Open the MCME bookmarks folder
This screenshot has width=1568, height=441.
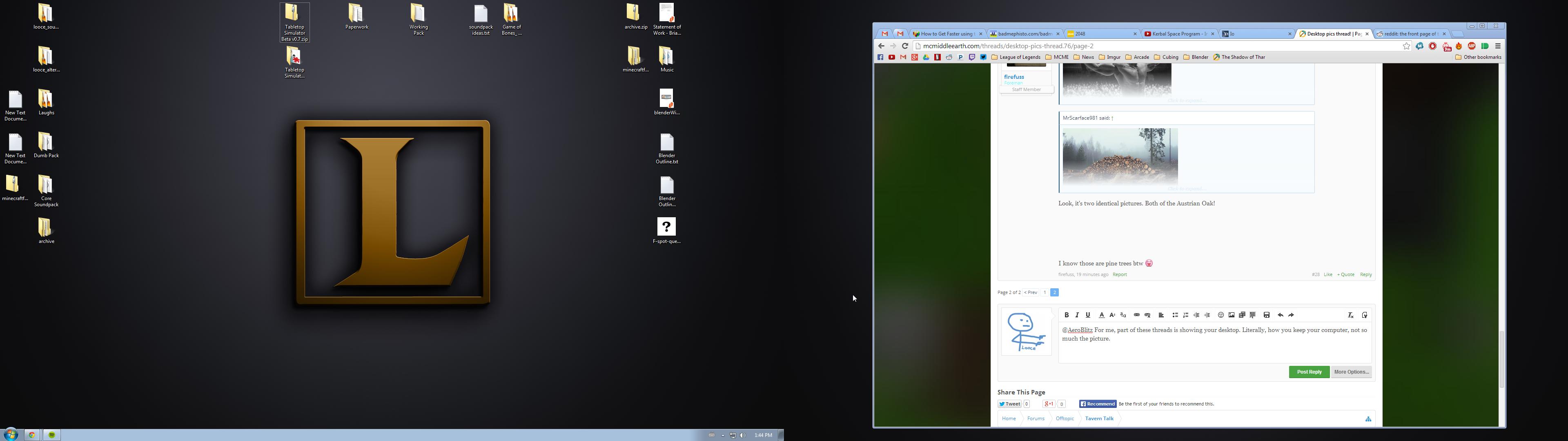point(1057,57)
